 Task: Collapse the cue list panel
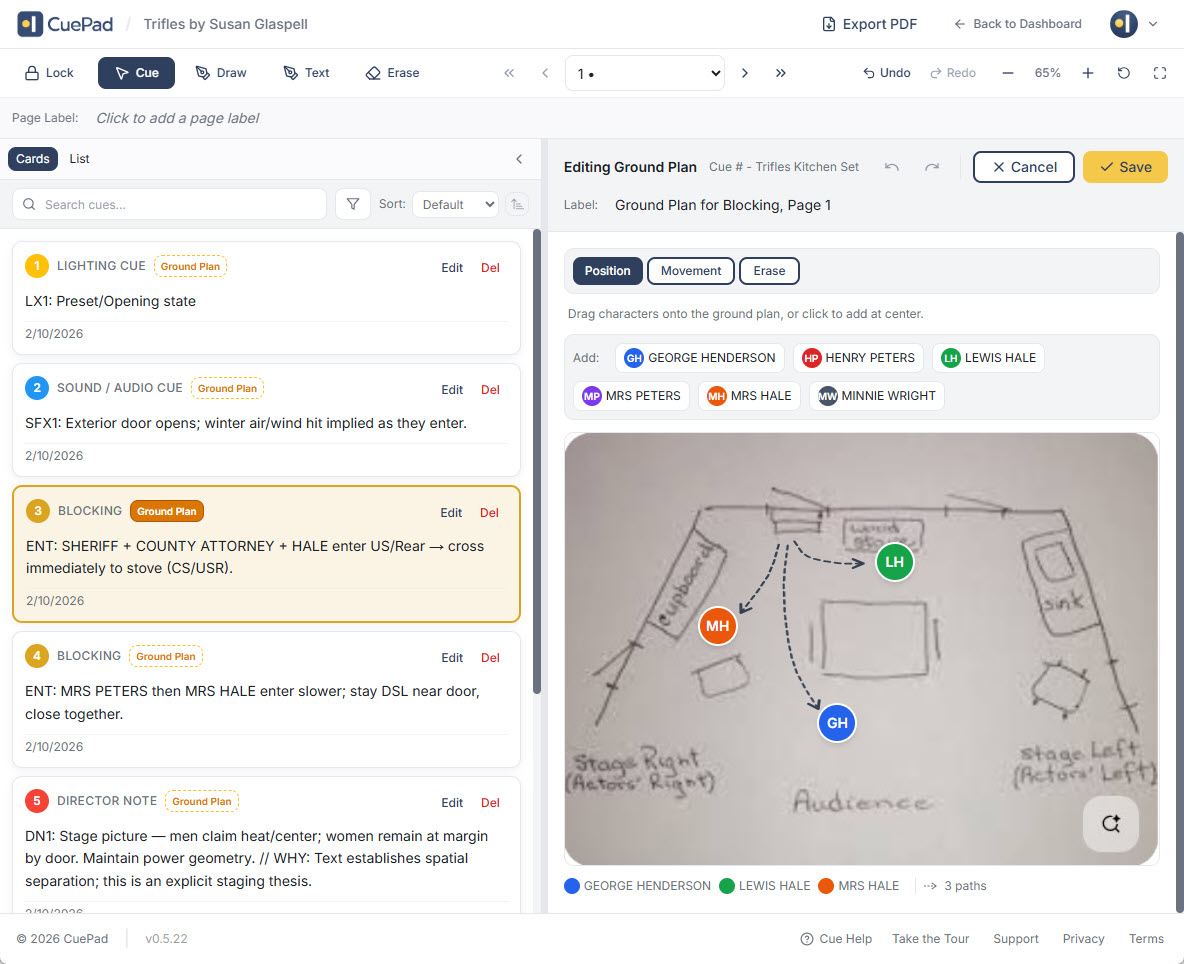pos(519,159)
